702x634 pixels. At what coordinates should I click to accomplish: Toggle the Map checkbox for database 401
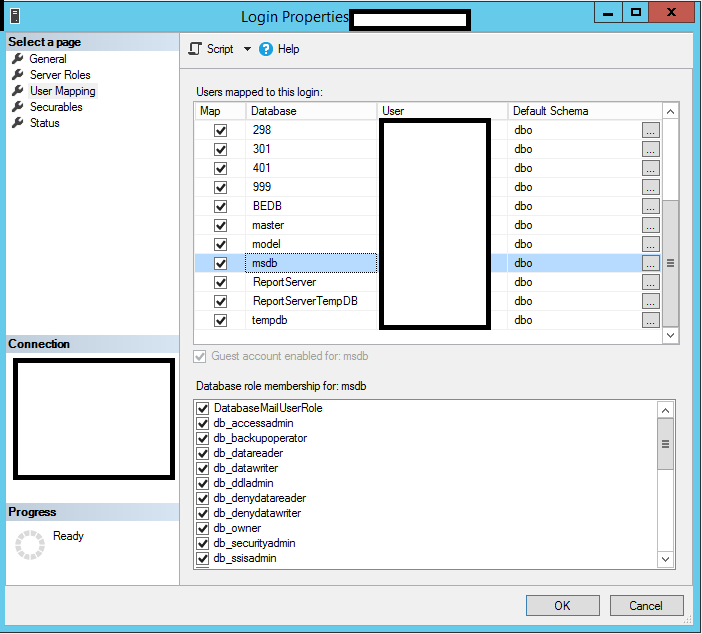pyautogui.click(x=220, y=168)
